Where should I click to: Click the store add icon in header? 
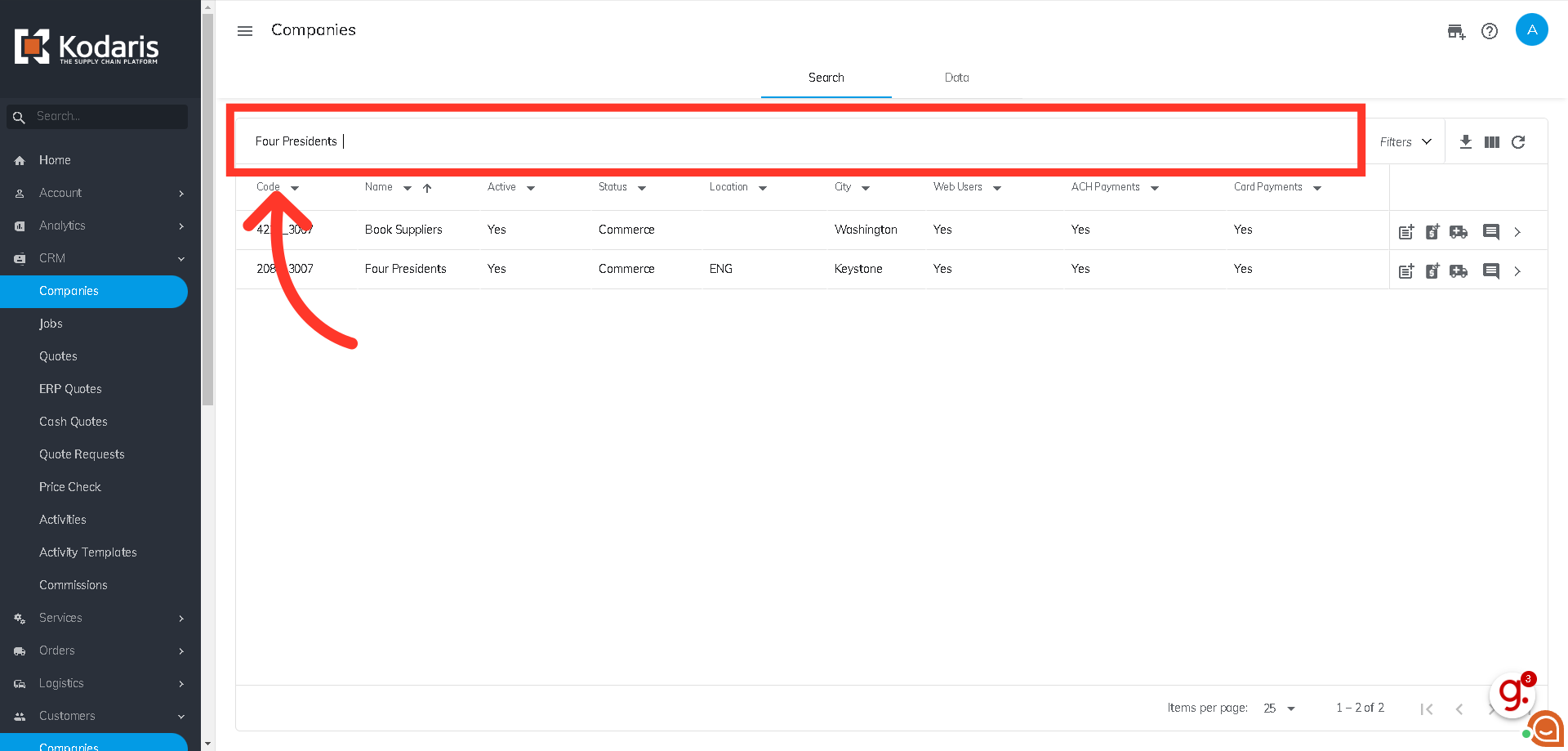point(1456,32)
